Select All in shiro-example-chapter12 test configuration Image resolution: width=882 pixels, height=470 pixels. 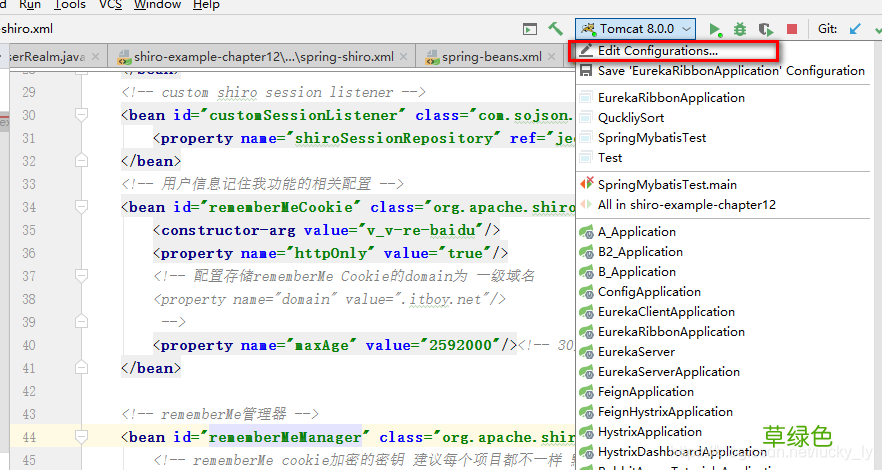click(686, 205)
